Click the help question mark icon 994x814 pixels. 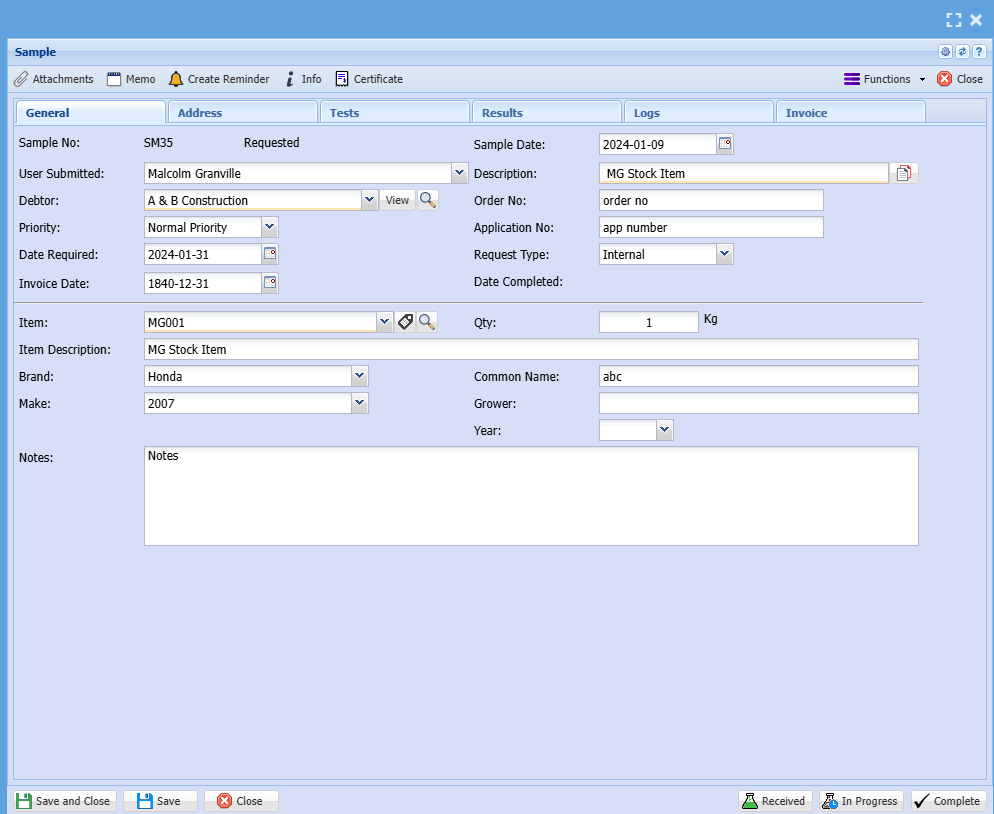[979, 52]
